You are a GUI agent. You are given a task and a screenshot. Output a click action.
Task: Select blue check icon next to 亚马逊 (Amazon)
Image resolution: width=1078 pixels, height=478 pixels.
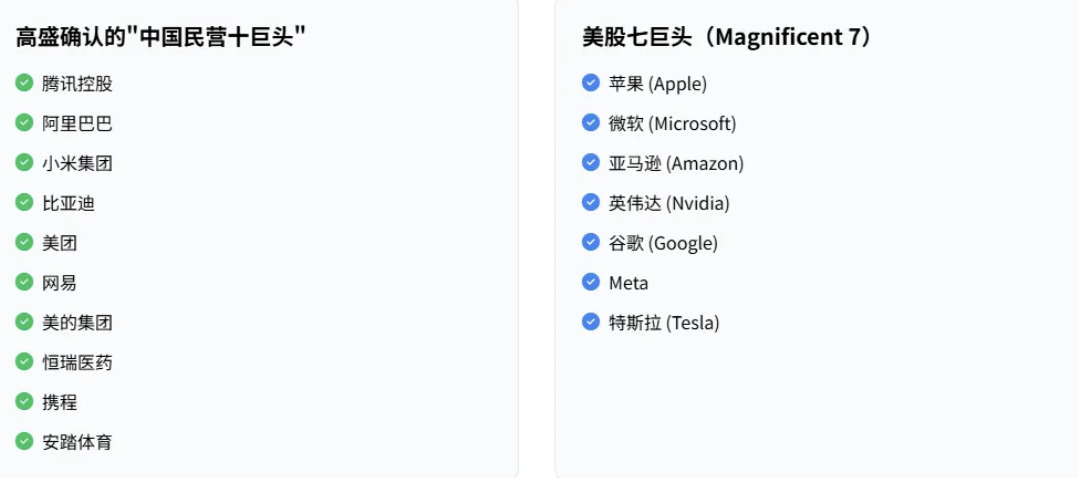click(591, 163)
